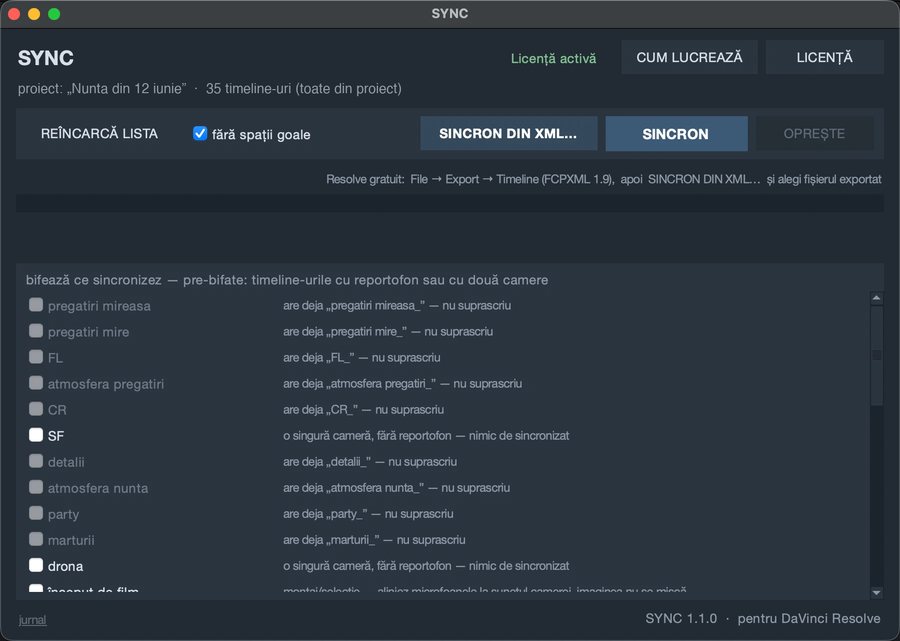Tick the marturii timeline checkbox
Viewport: 900px width, 641px height.
(x=36, y=539)
